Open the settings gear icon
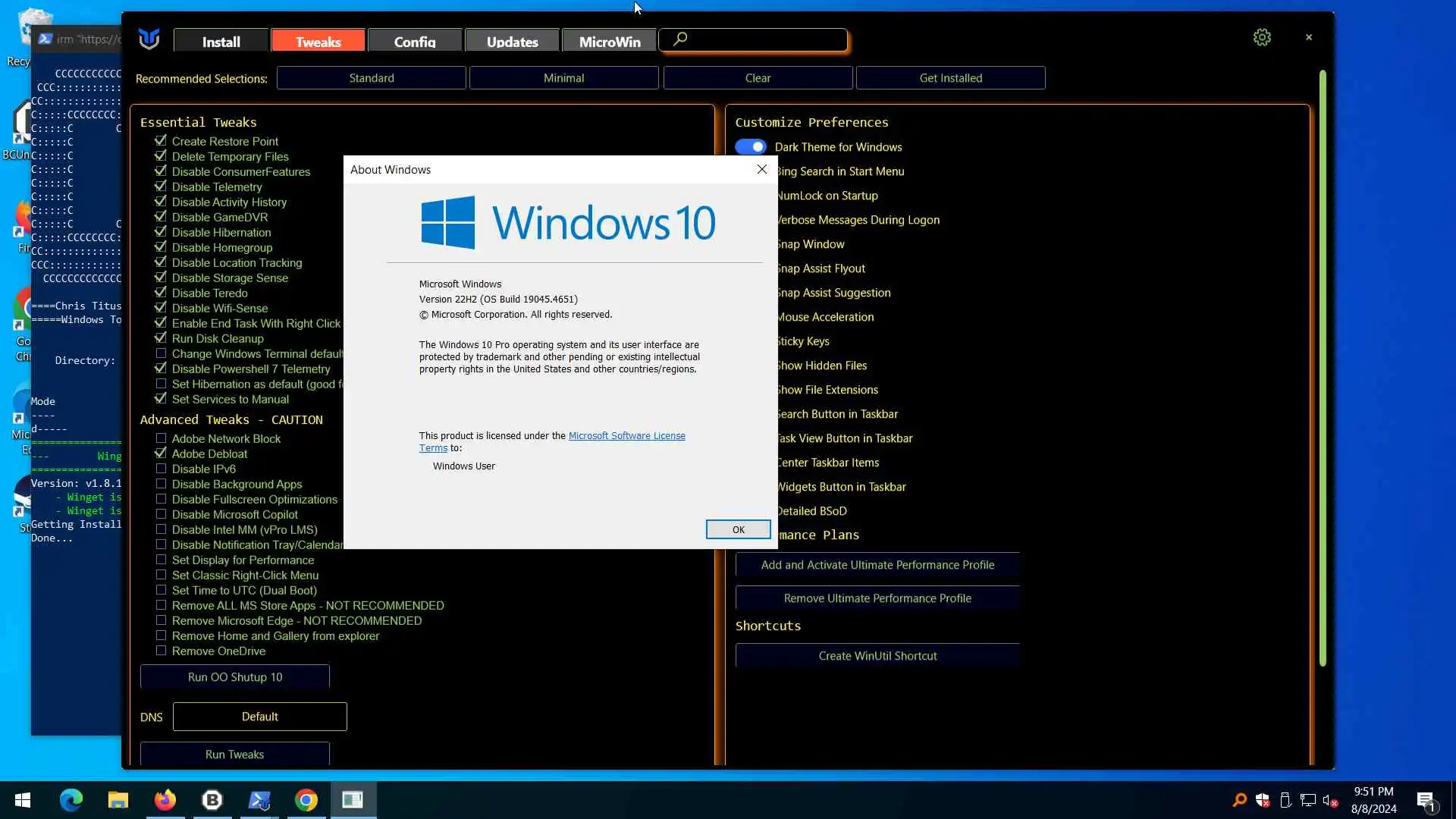1456x819 pixels. [1262, 37]
